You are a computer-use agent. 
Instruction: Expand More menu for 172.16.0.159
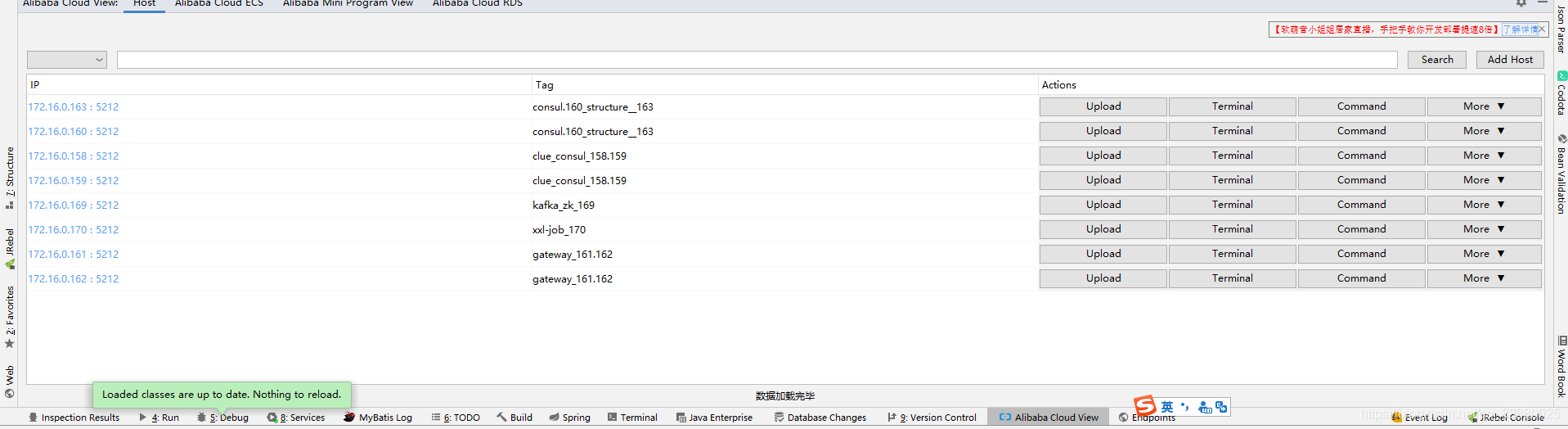coord(1484,180)
